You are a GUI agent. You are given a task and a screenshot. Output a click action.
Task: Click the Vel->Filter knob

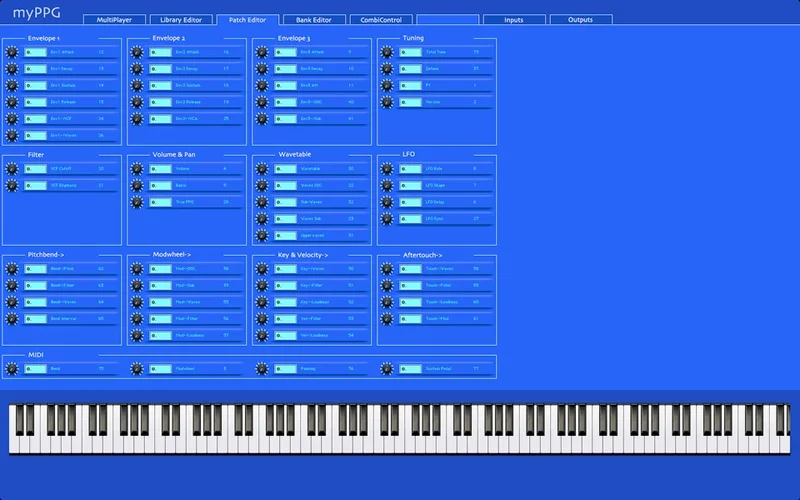(262, 319)
